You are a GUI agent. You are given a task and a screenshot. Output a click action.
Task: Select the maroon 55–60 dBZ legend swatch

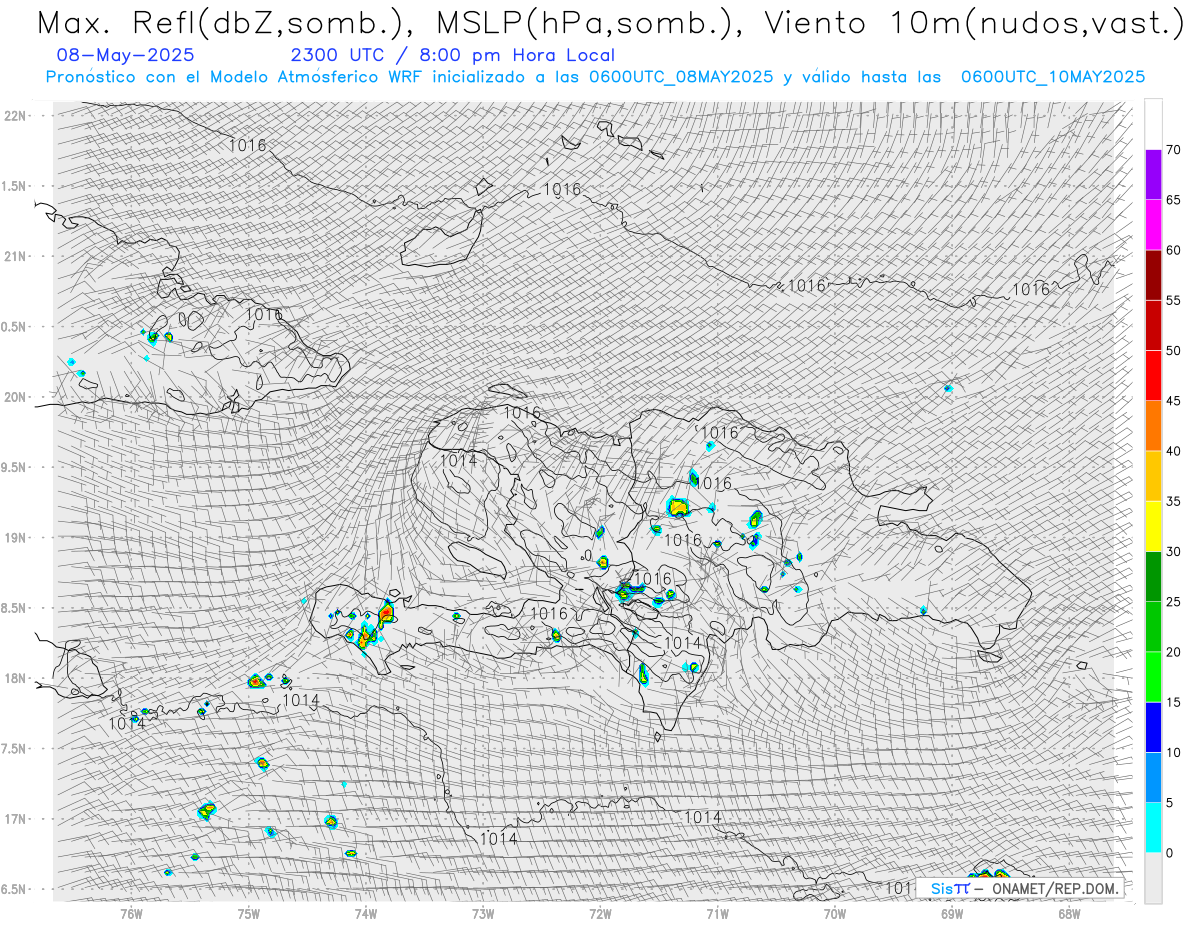1153,275
